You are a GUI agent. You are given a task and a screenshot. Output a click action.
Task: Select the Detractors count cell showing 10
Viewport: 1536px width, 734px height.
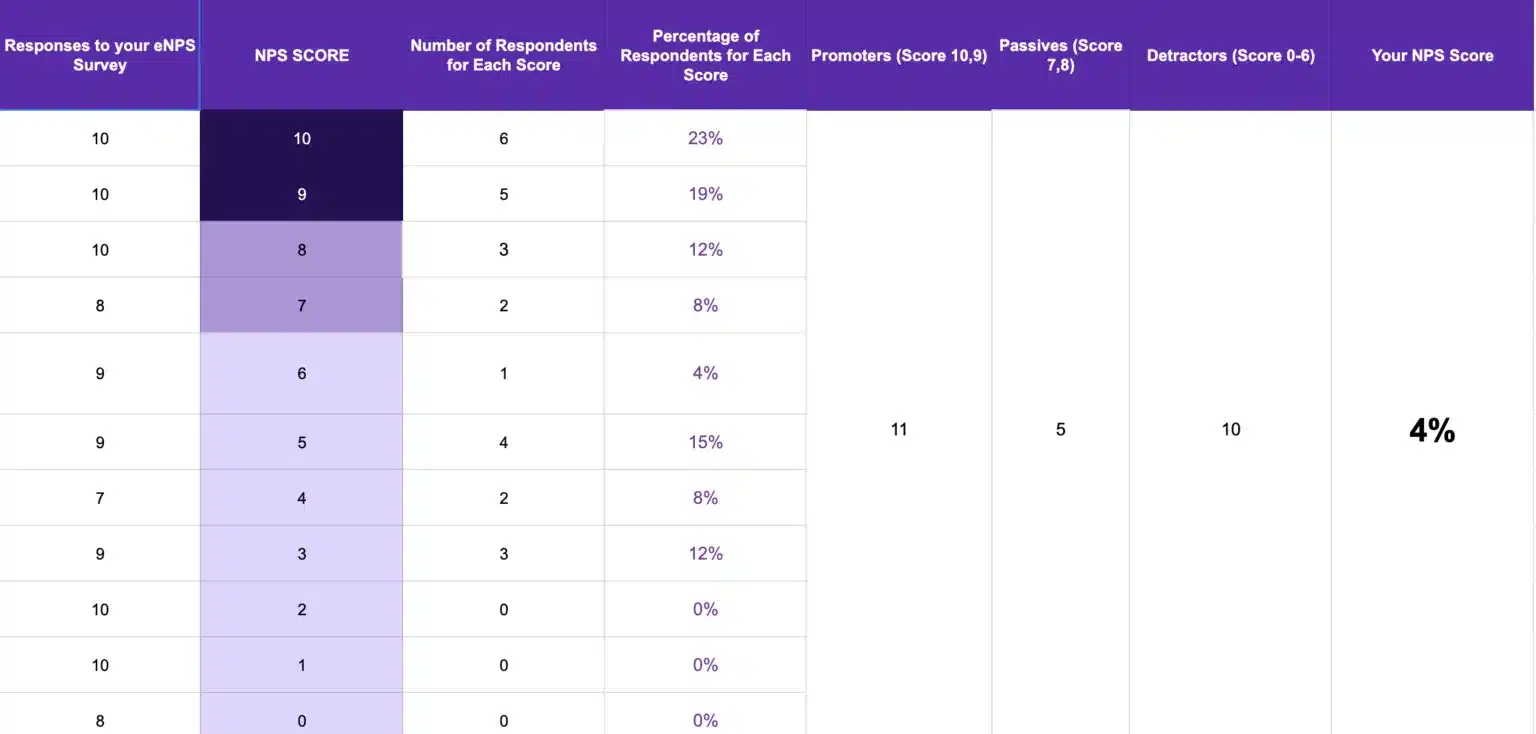tap(1230, 430)
